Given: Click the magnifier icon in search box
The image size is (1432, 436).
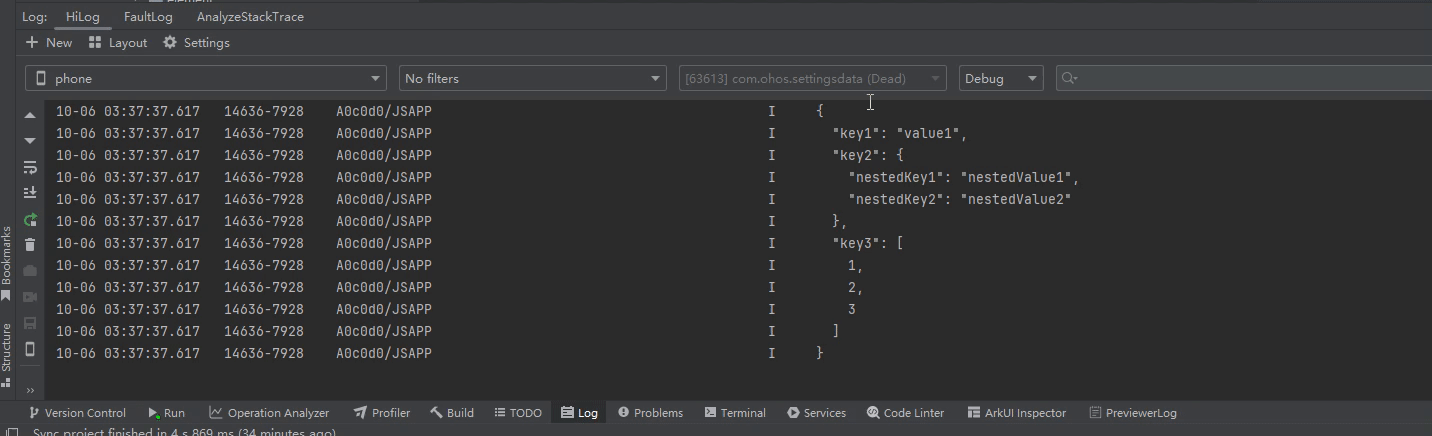Looking at the screenshot, I should (1069, 78).
